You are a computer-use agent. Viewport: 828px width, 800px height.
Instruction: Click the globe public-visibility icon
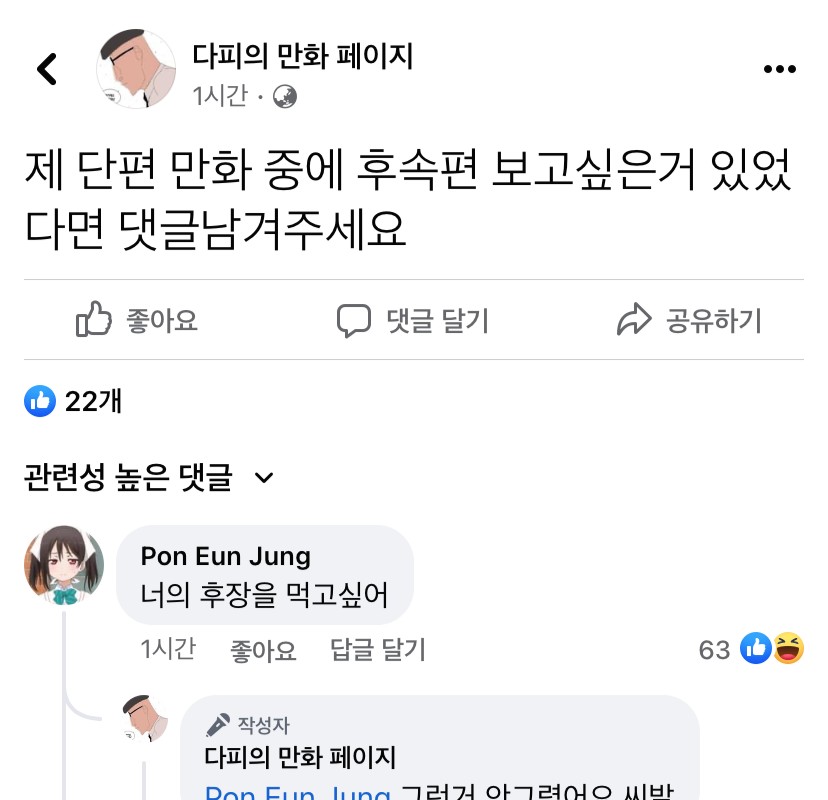pyautogui.click(x=284, y=96)
